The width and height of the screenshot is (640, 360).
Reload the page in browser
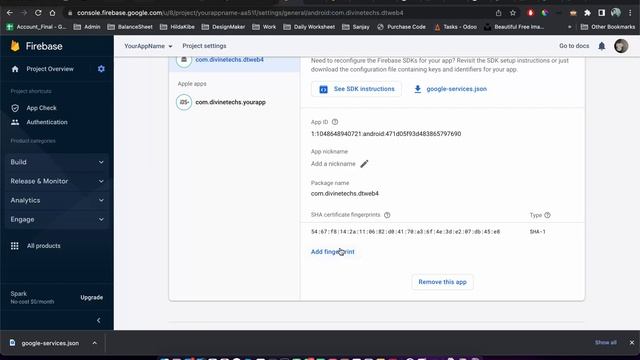[38, 13]
